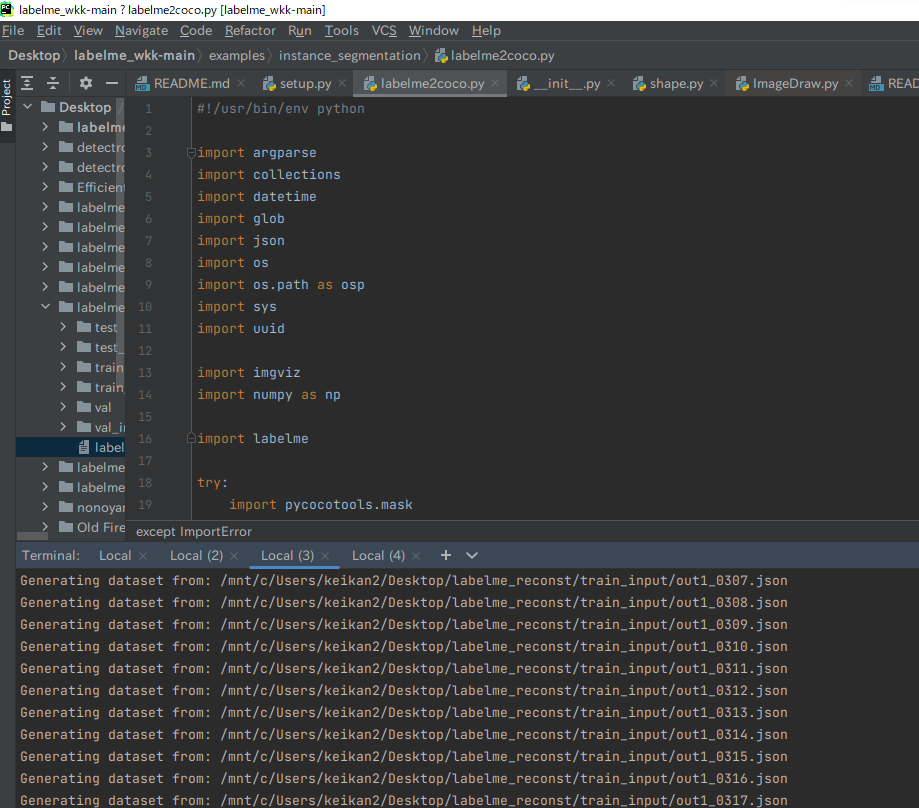Open the terminal tabs dropdown chevron
This screenshot has width=919, height=808.
point(472,555)
